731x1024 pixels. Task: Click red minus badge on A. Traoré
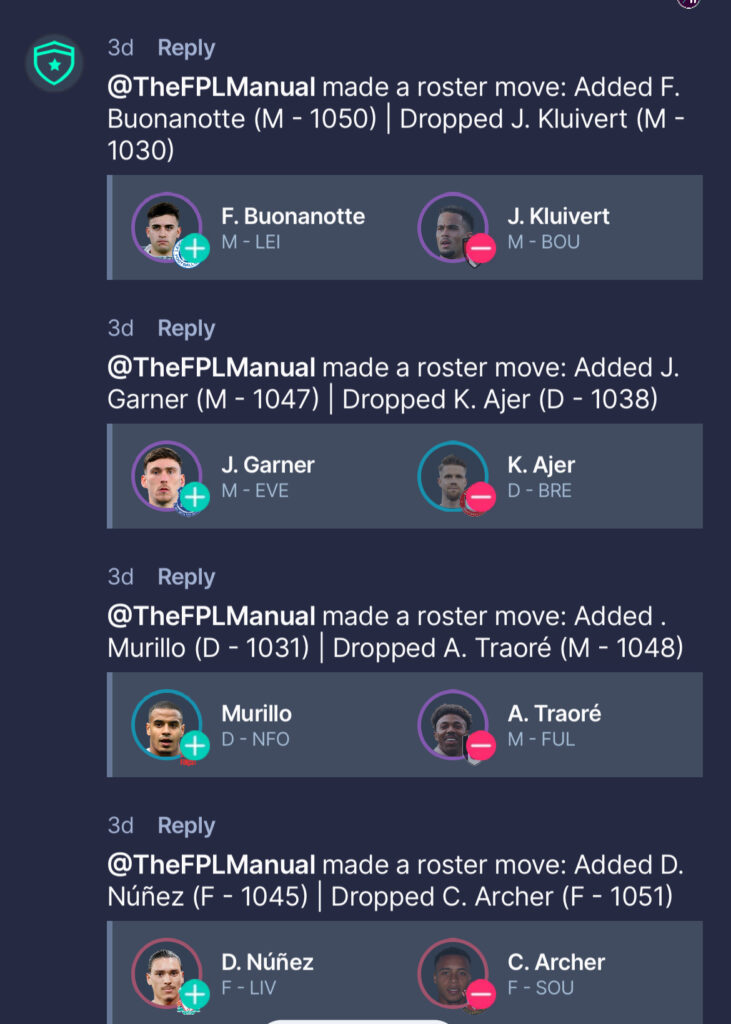click(x=480, y=746)
